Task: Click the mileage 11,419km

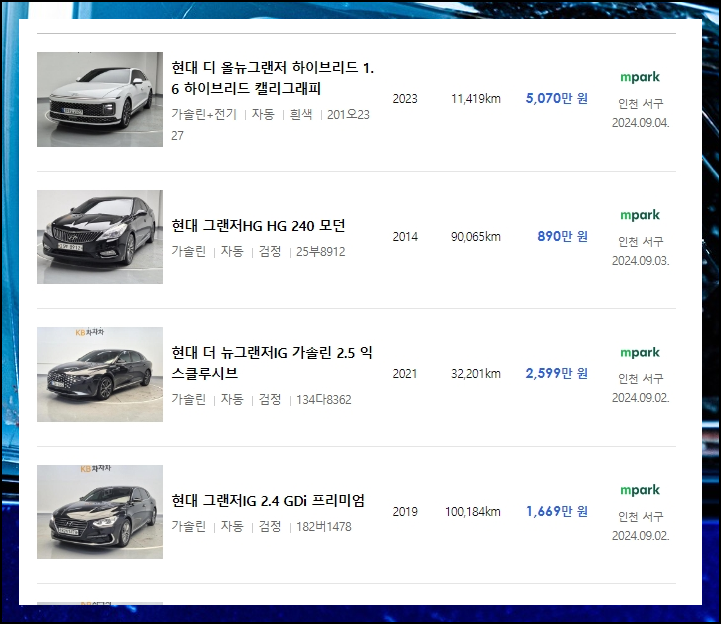Action: [475, 99]
